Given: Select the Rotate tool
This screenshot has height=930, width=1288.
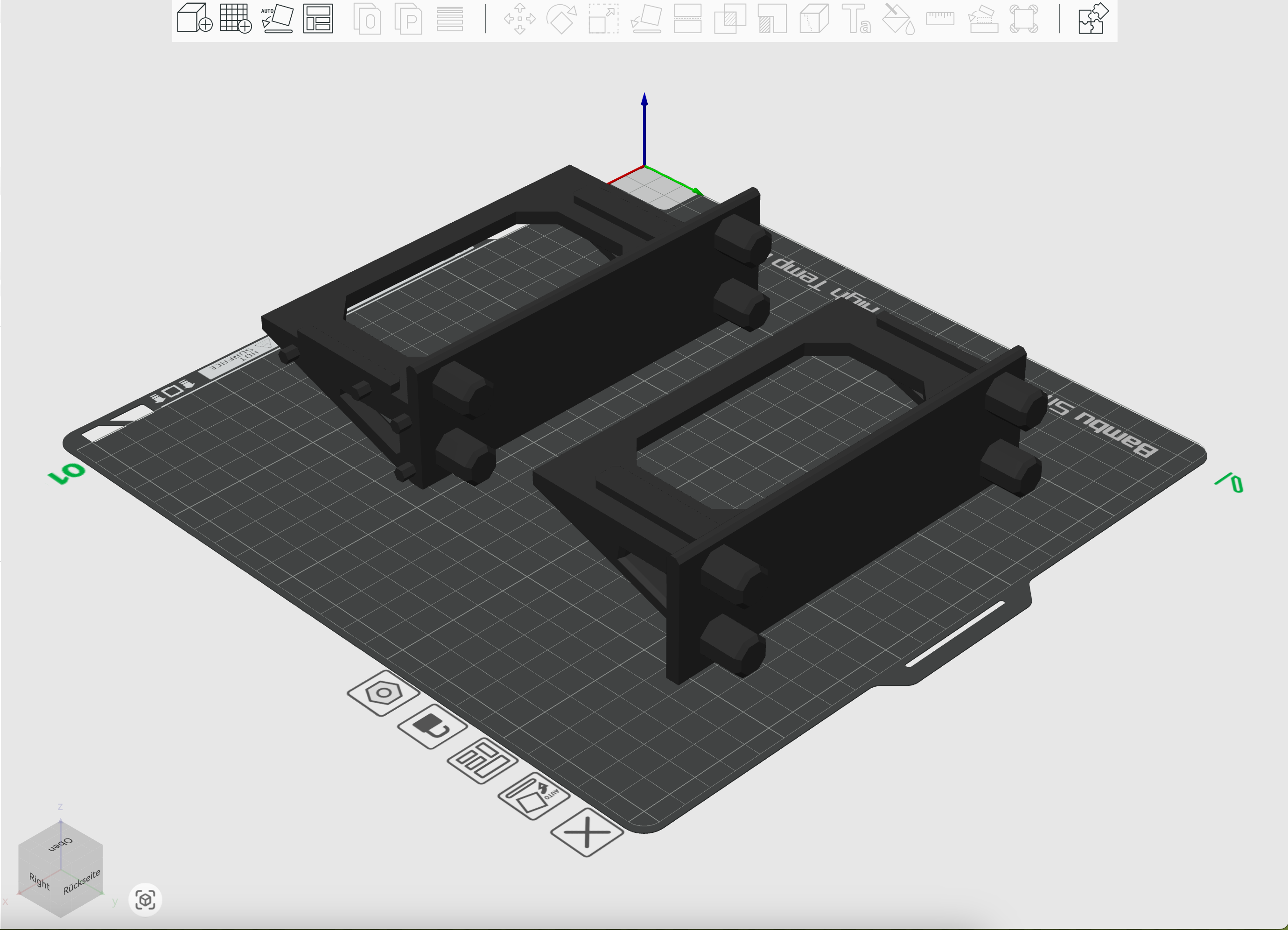Looking at the screenshot, I should point(561,18).
